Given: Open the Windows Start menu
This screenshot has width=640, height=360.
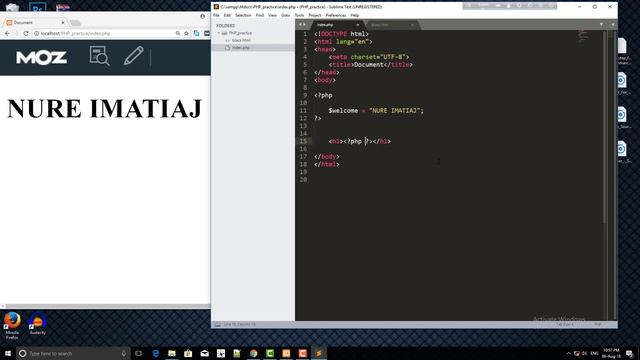Looking at the screenshot, I should click(x=8, y=353).
